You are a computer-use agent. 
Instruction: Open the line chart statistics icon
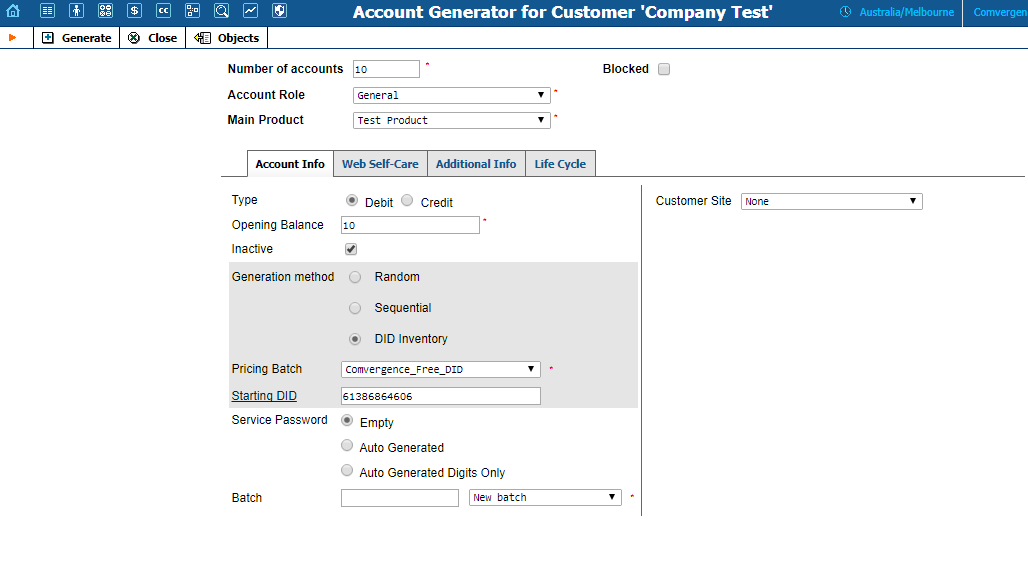pyautogui.click(x=250, y=11)
